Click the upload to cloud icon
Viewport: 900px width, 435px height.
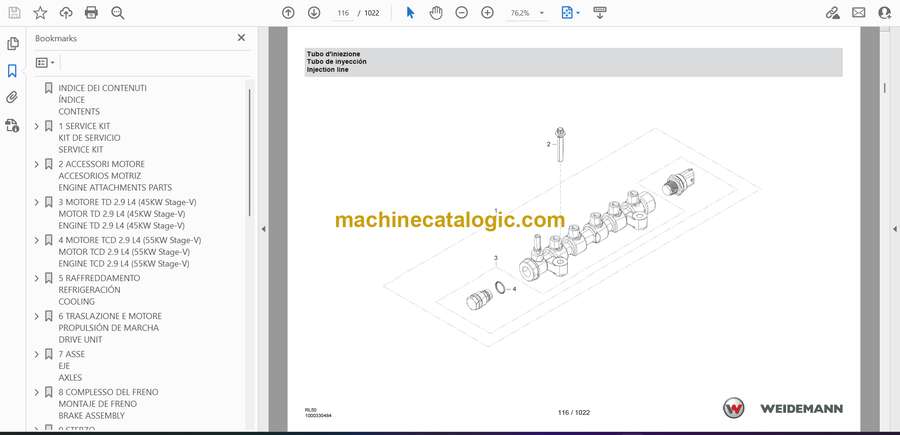tap(66, 13)
